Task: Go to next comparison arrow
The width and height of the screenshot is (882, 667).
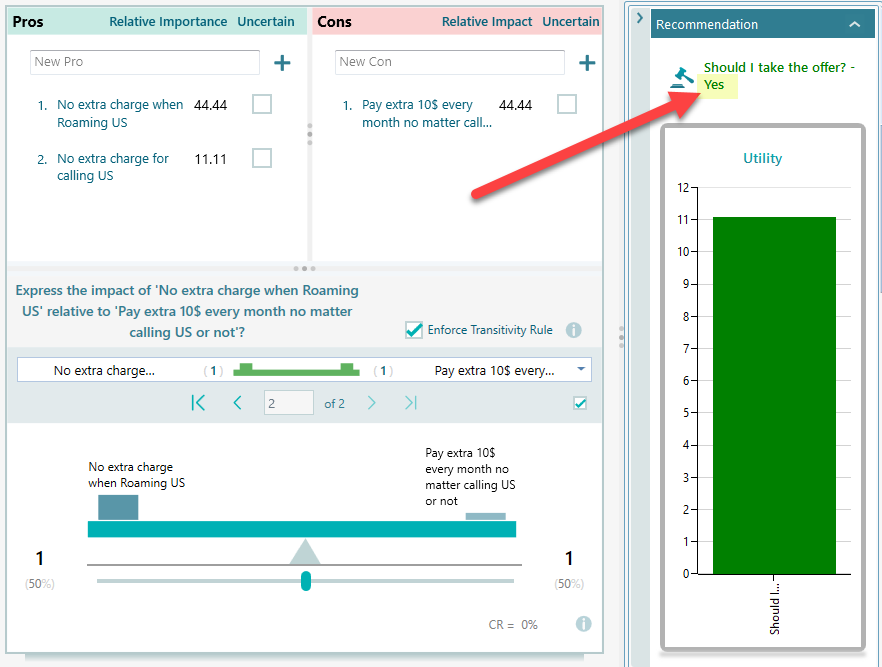Action: [371, 403]
